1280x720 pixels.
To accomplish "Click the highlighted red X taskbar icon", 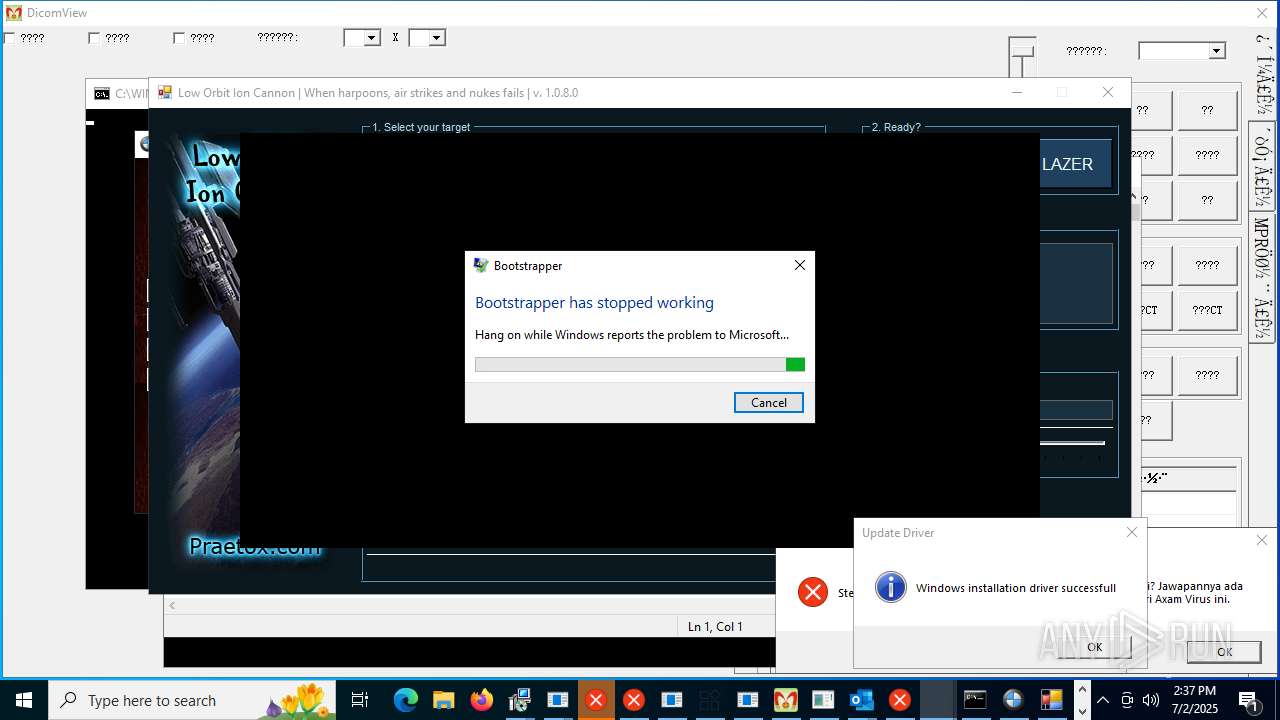I will pyautogui.click(x=596, y=700).
